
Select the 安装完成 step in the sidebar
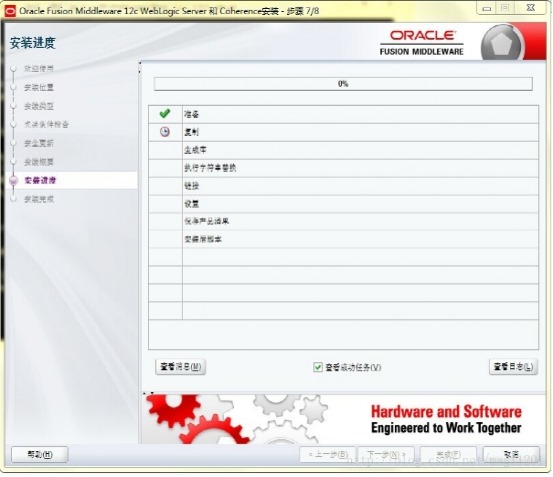pos(39,199)
